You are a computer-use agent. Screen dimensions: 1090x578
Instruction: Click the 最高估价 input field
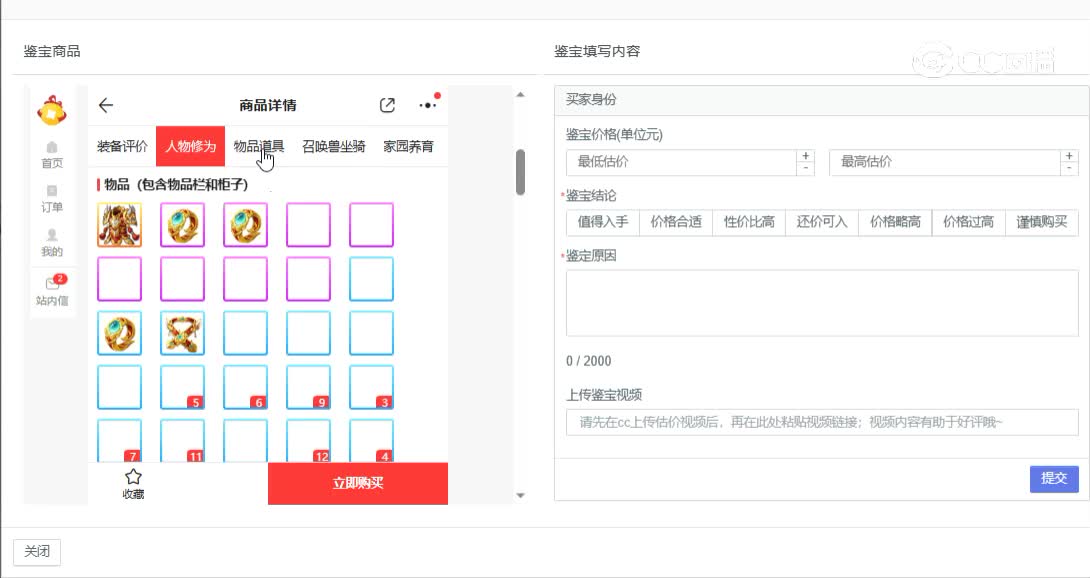click(945, 162)
